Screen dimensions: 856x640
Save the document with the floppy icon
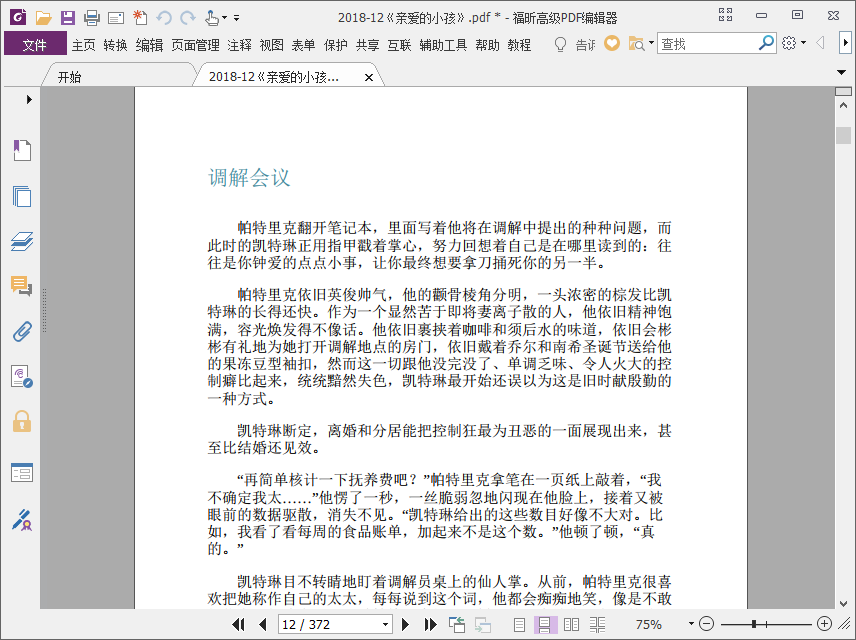pyautogui.click(x=68, y=18)
